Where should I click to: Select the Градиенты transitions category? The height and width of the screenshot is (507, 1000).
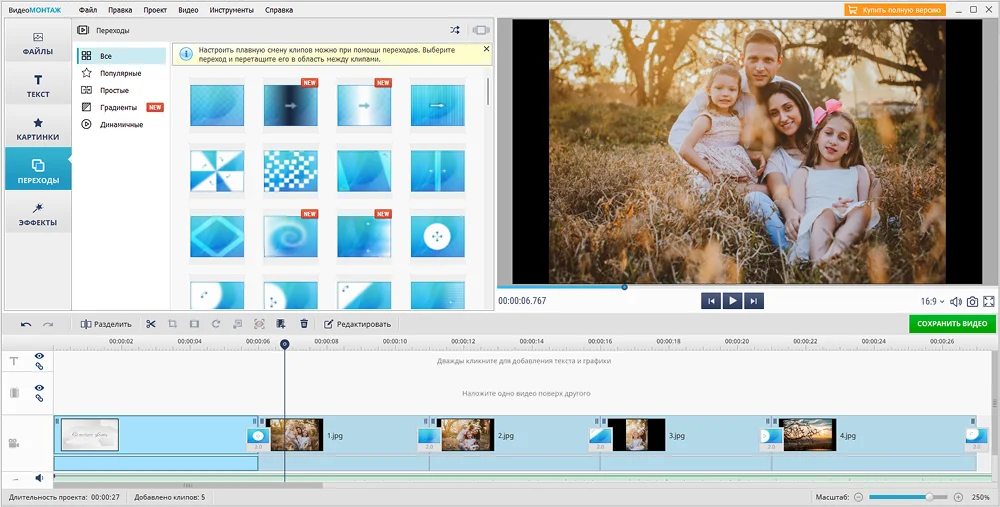[118, 107]
